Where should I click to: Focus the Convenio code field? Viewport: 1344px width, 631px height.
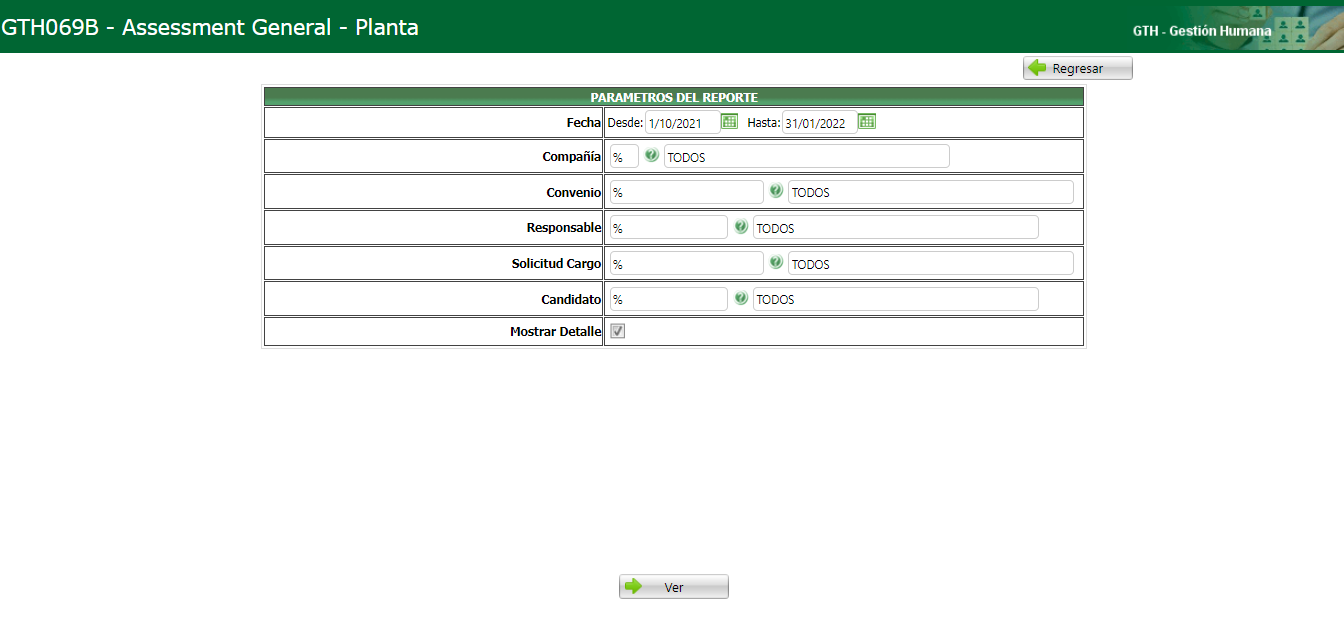687,192
